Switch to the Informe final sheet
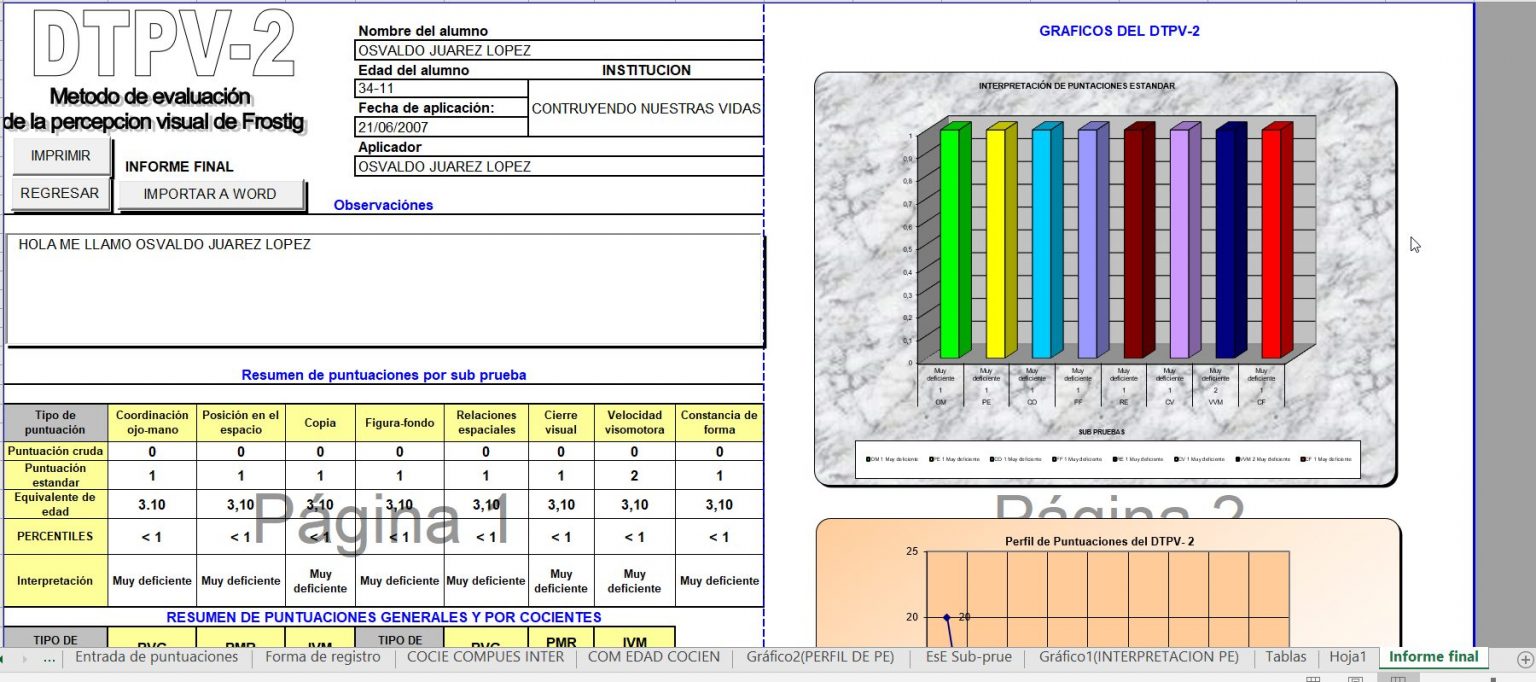This screenshot has height=682, width=1536. pyautogui.click(x=1432, y=657)
